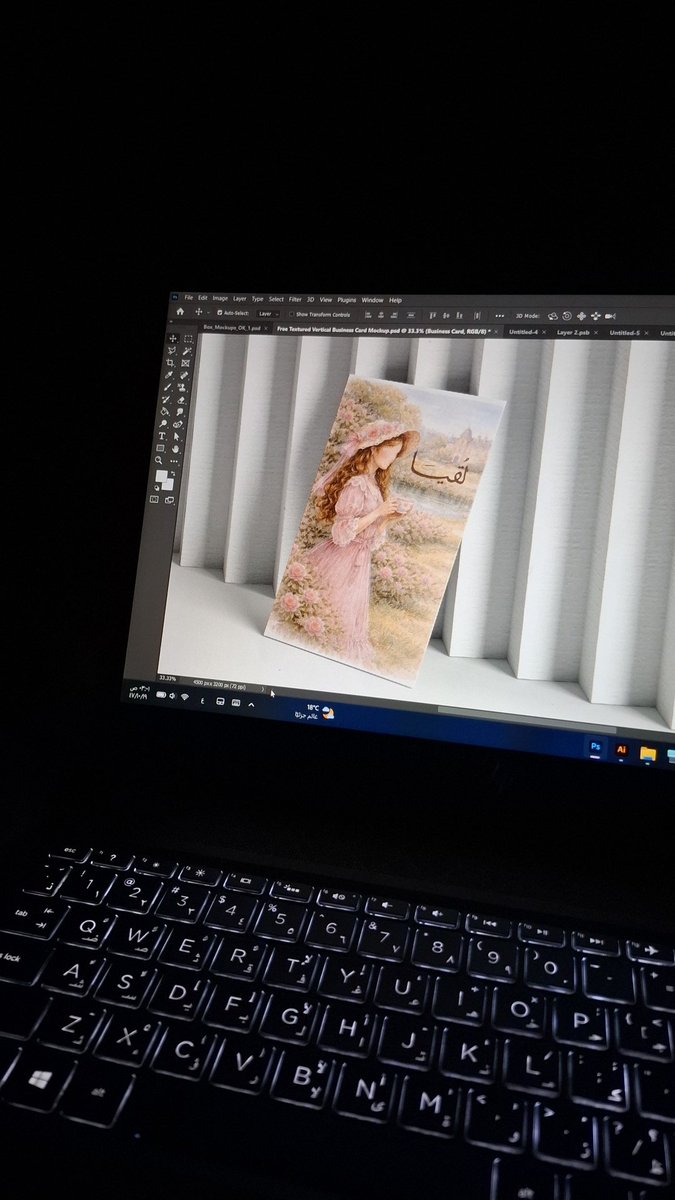675x1200 pixels.
Task: Open the Select menu
Action: coord(276,300)
